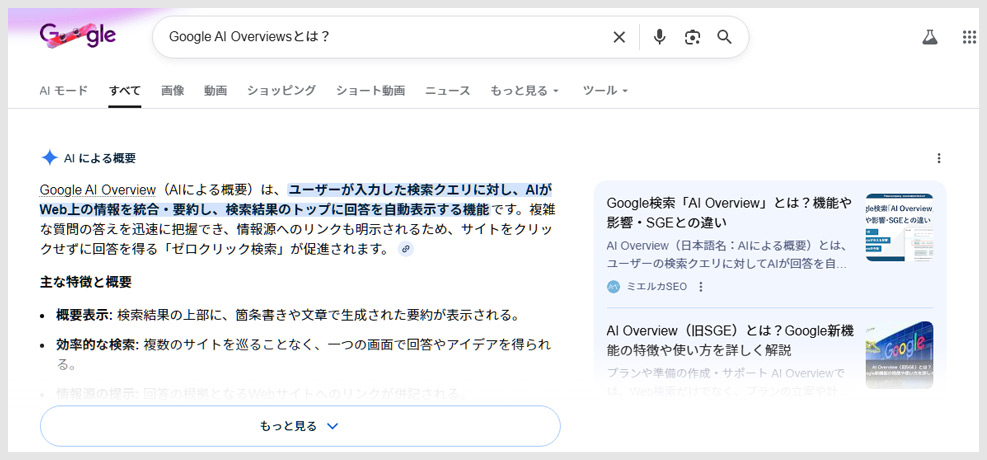The height and width of the screenshot is (460, 987).
Task: Click the Google building thumbnail image
Action: pyautogui.click(x=899, y=354)
